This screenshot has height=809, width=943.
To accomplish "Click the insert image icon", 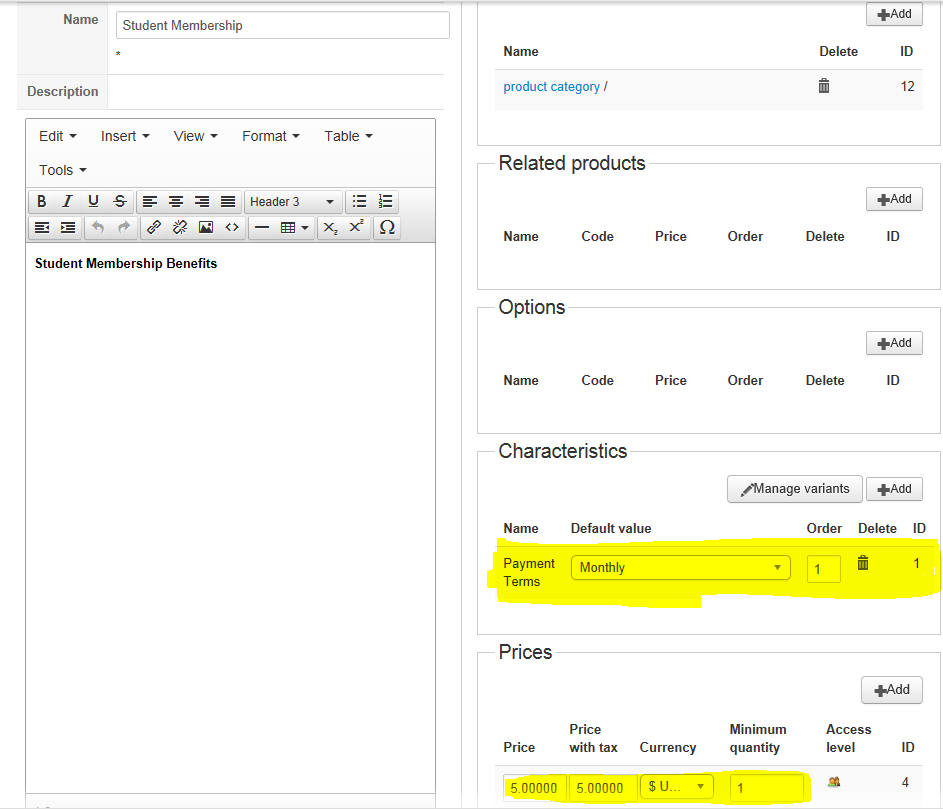I will pyautogui.click(x=206, y=228).
